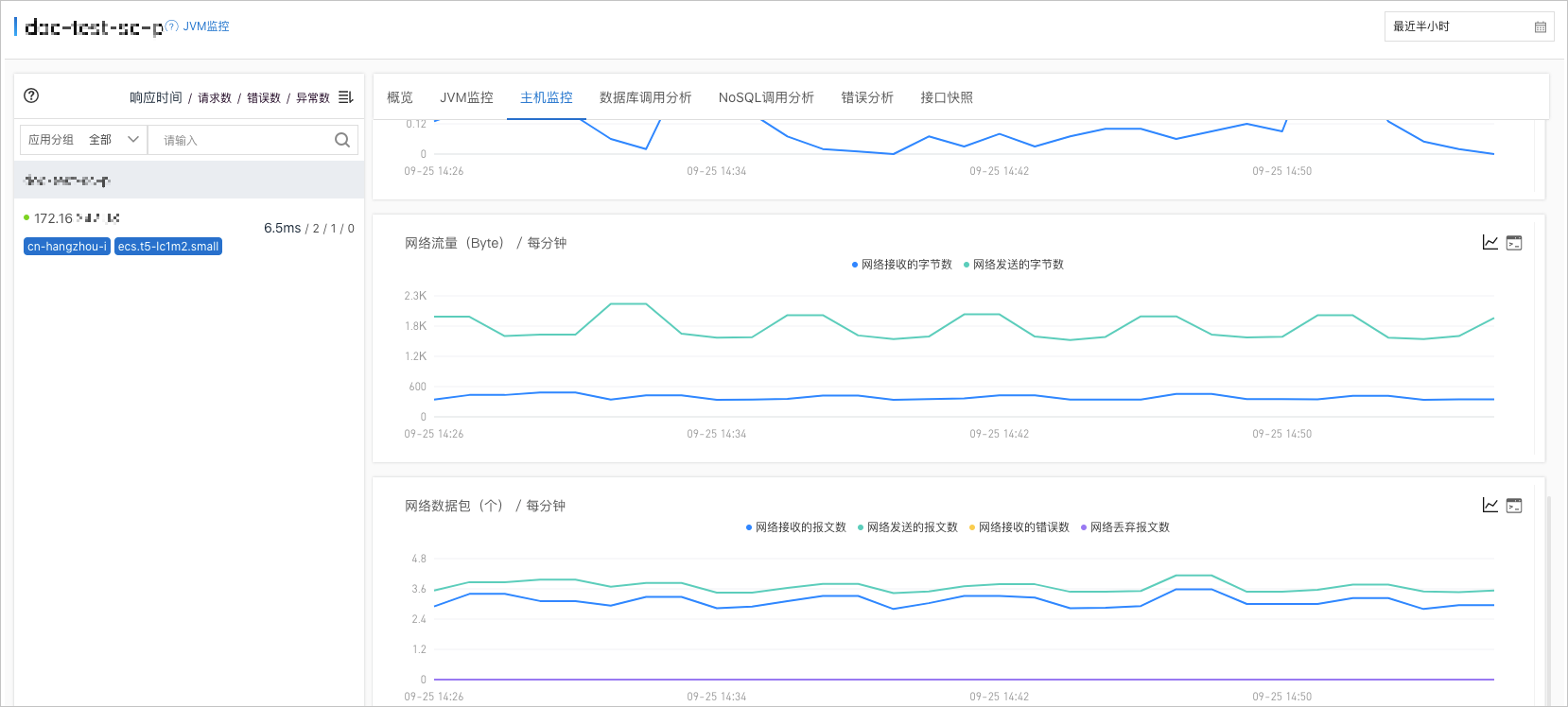Switch to the 错误分析 tab
This screenshot has height=707, width=1568.
click(867, 97)
